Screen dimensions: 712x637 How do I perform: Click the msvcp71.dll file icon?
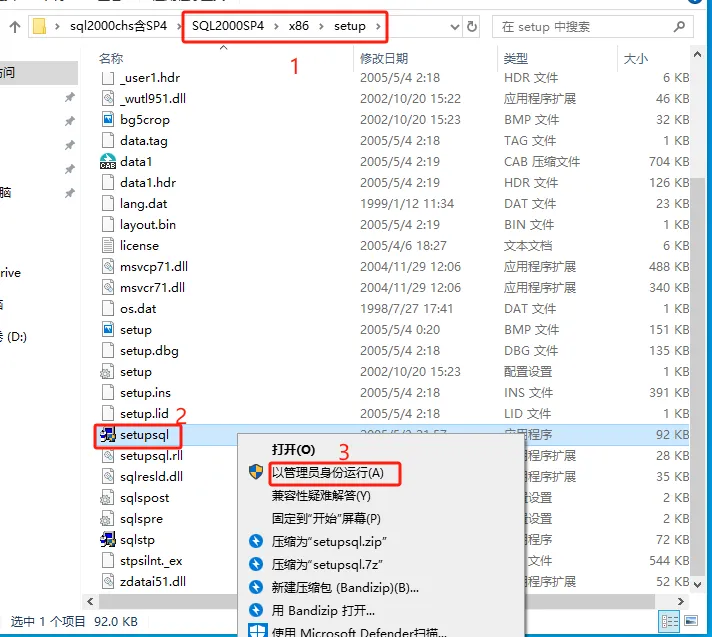tap(108, 267)
